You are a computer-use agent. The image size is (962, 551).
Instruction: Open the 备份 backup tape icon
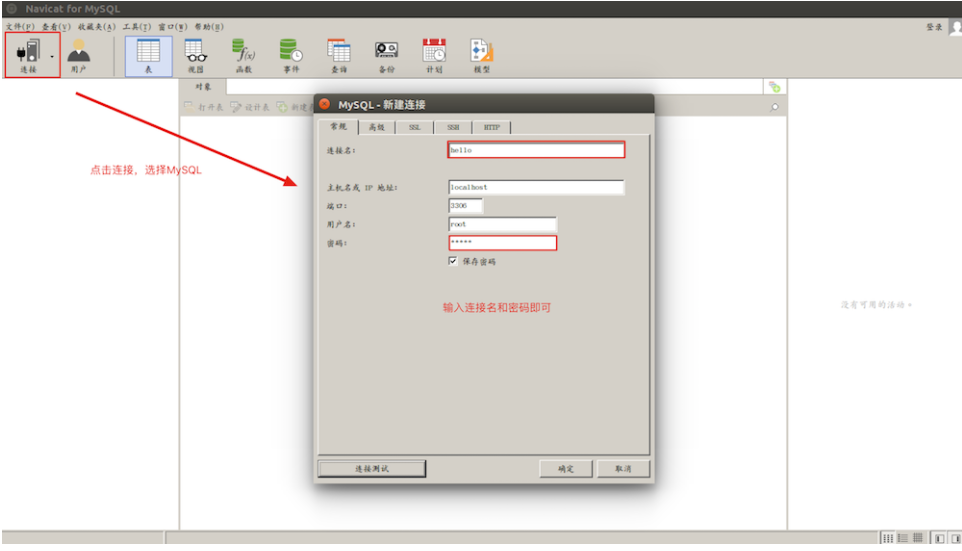[x=387, y=55]
